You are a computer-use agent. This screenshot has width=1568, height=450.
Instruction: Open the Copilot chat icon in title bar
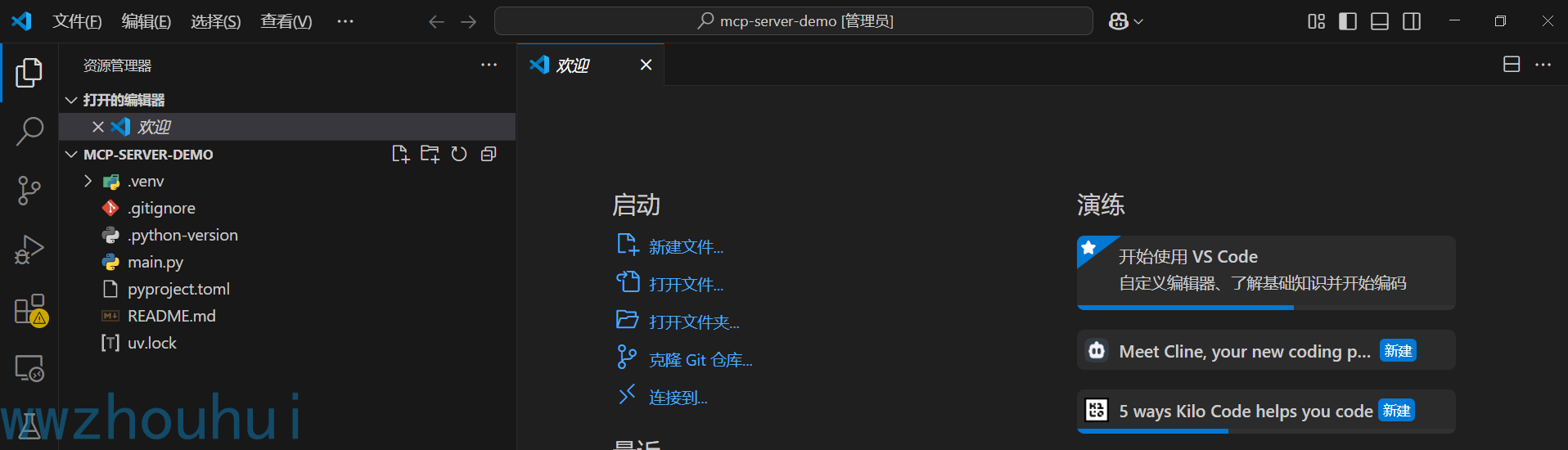click(1119, 21)
